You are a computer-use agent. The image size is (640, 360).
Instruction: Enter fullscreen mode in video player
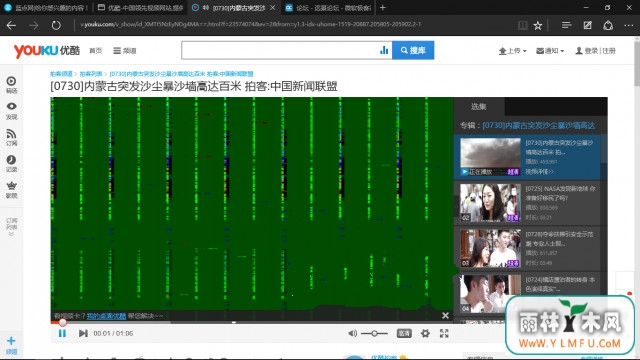click(444, 333)
